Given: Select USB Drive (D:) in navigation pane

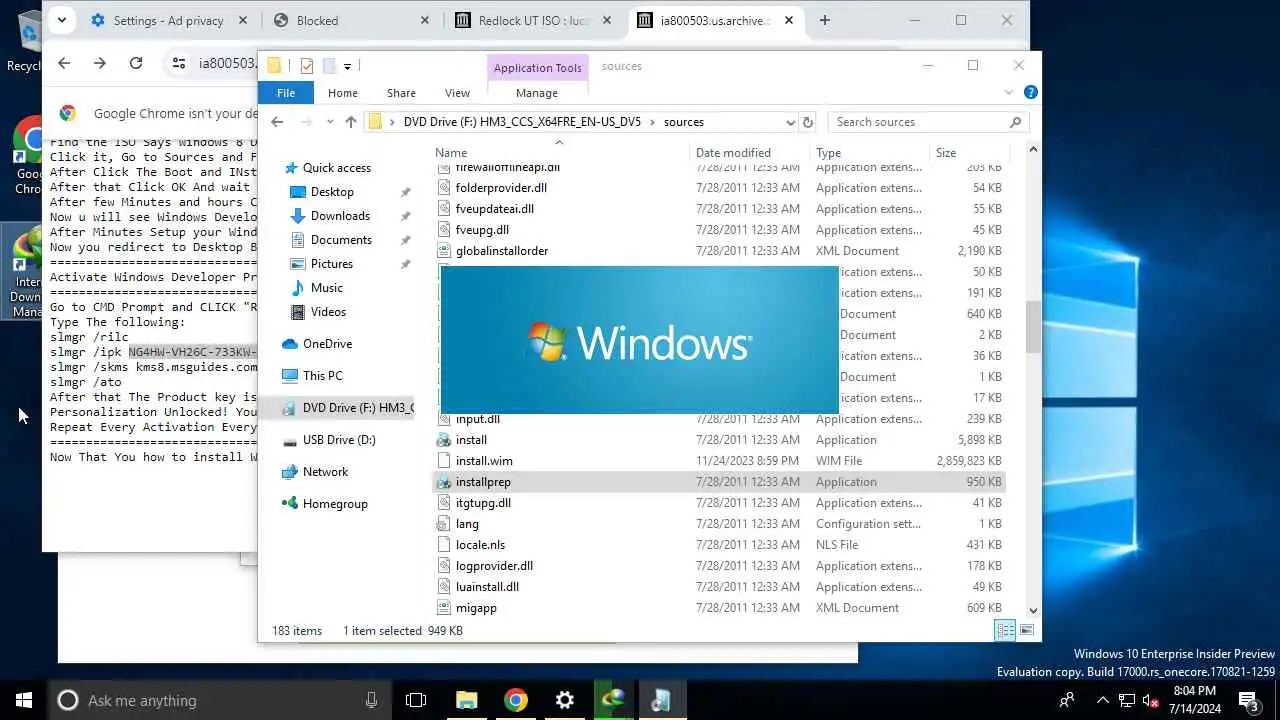Looking at the screenshot, I should [339, 440].
